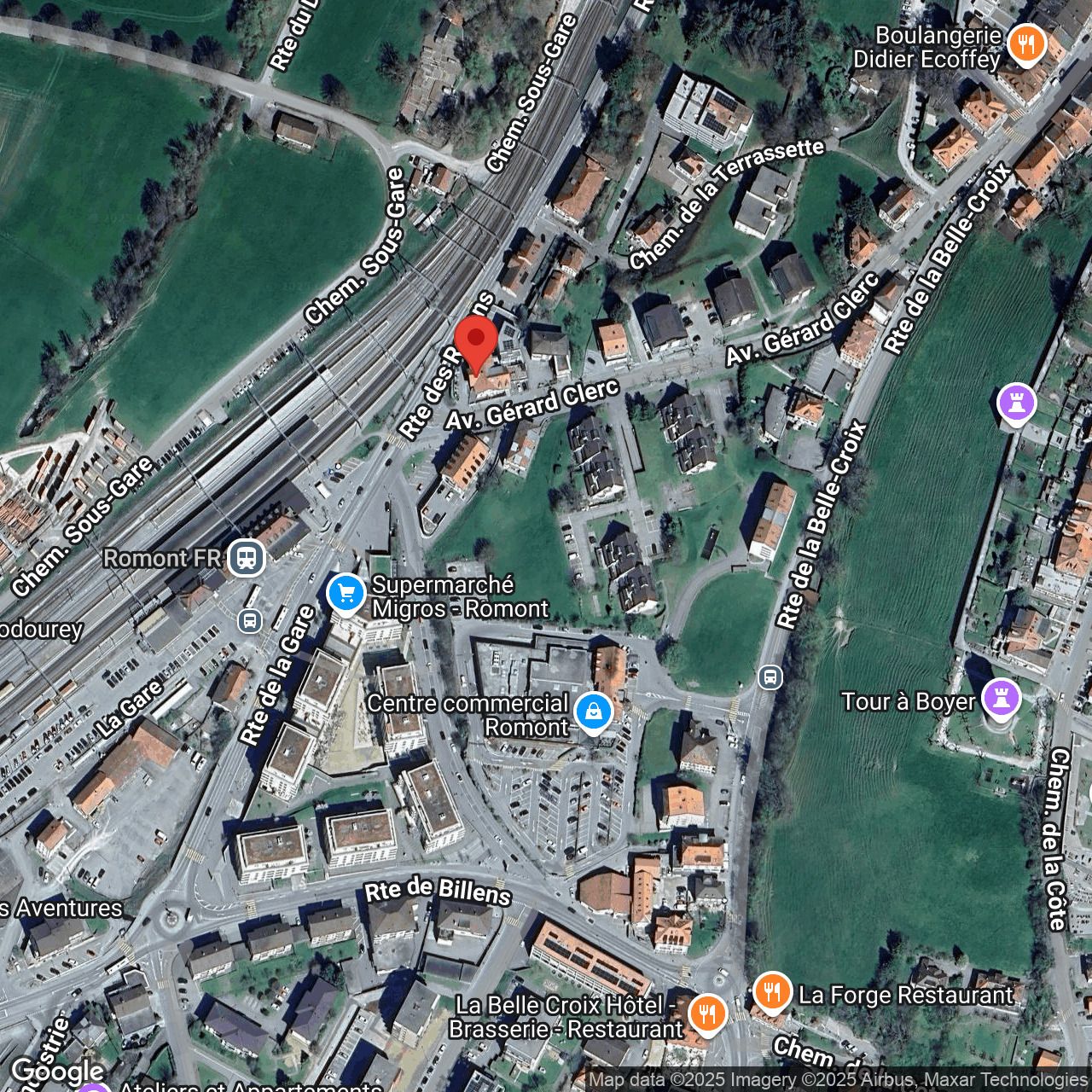Viewport: 1092px width, 1092px height.
Task: Select the Supermarché Migros shopping cart icon
Action: (346, 594)
